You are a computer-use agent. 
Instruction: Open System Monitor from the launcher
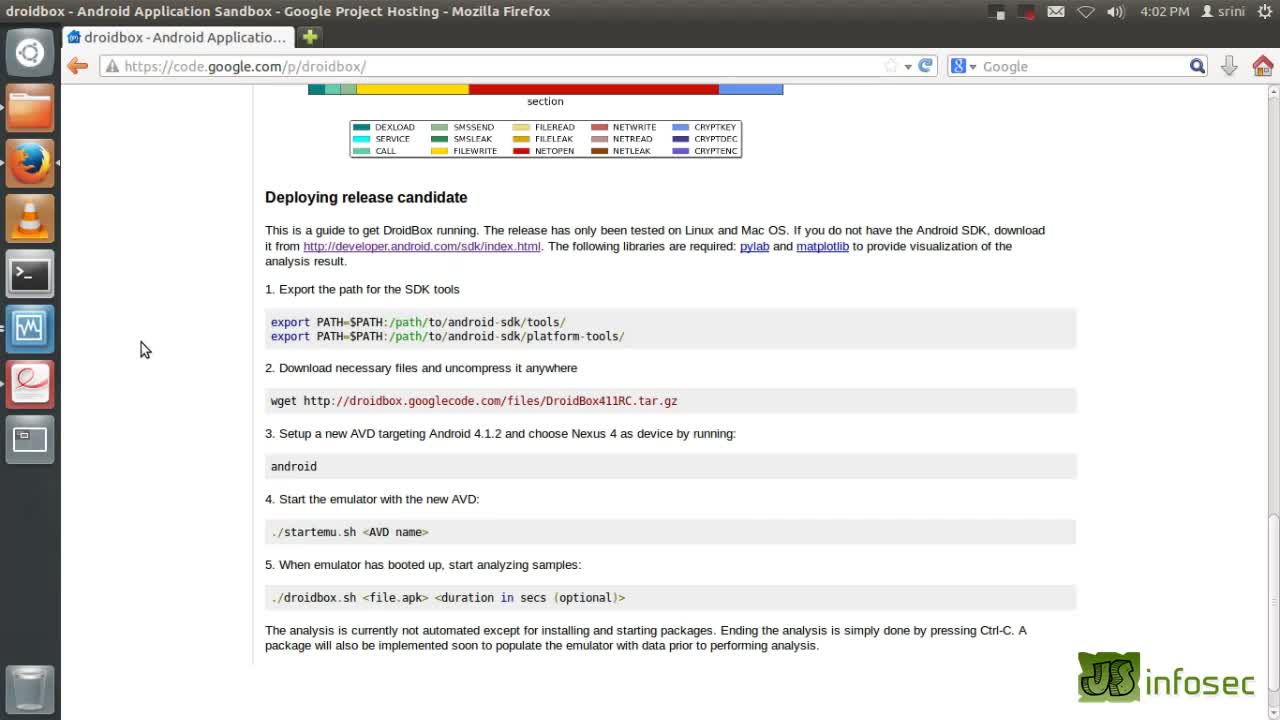point(30,328)
